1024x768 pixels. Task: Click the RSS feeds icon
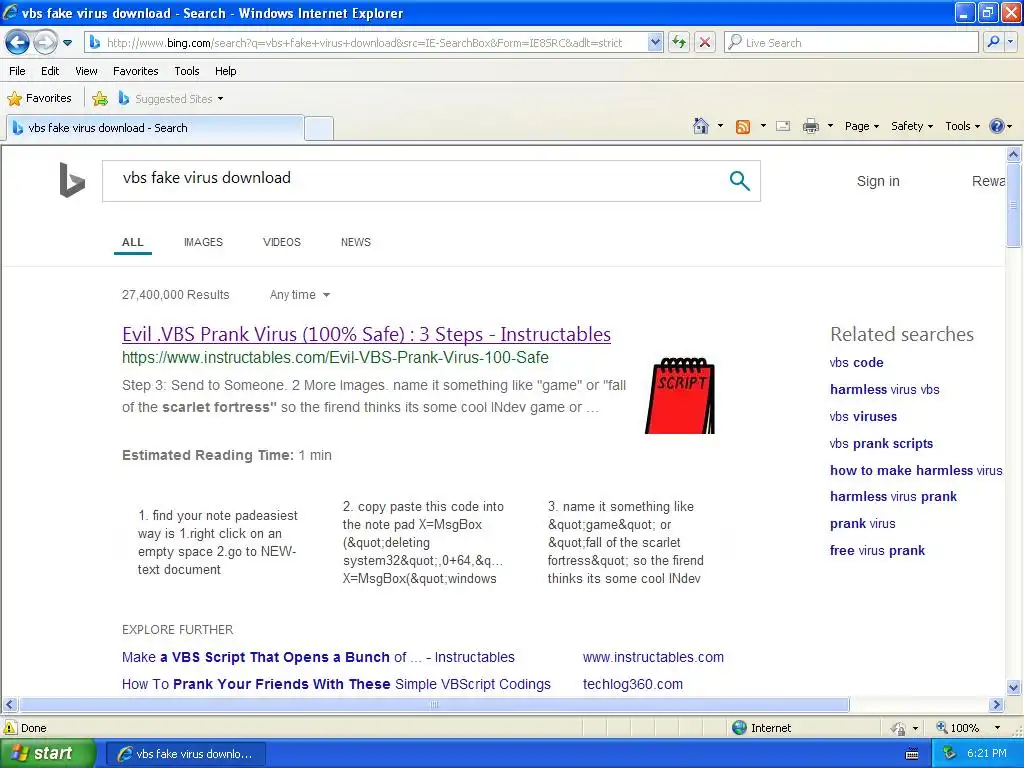click(x=743, y=127)
